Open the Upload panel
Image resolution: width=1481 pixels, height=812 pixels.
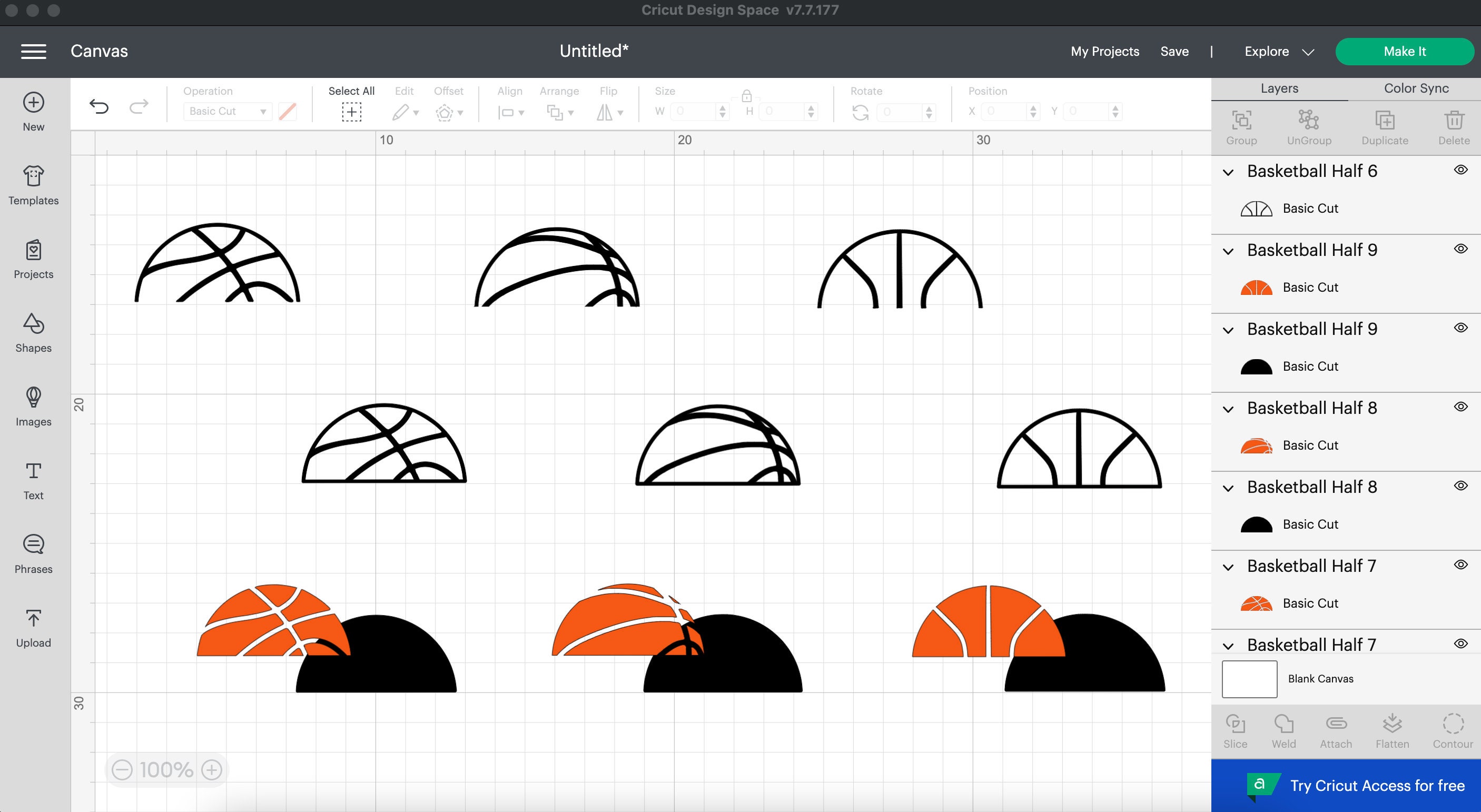[x=33, y=628]
